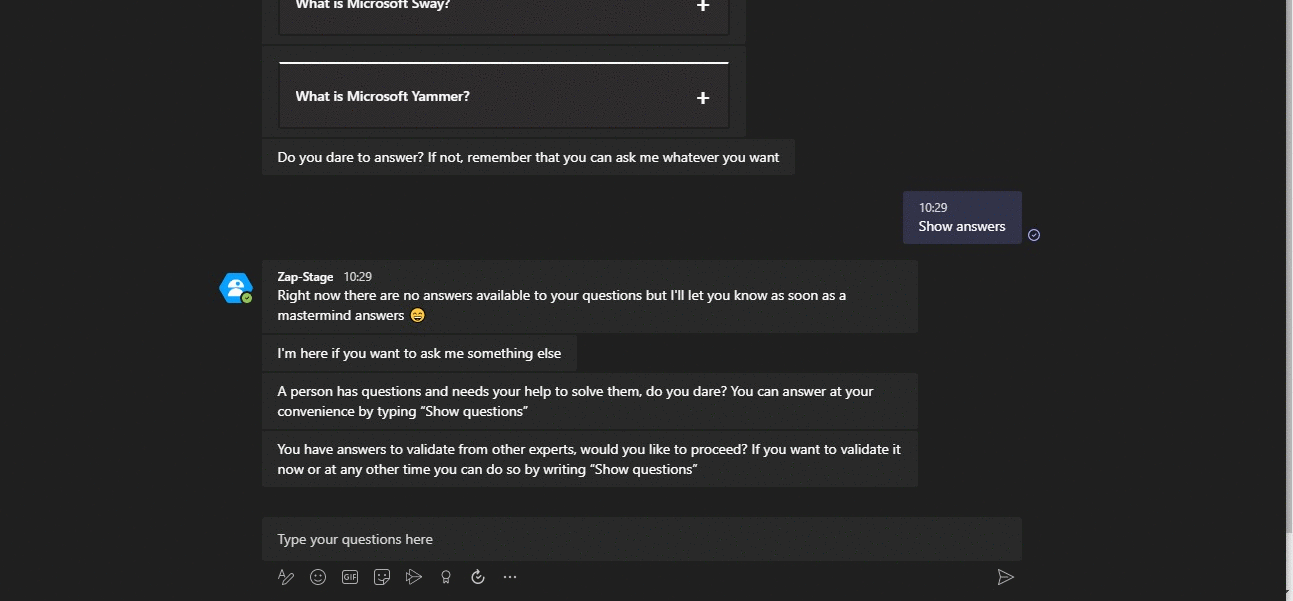Click the seen checkmark beside Show answers
The width and height of the screenshot is (1293, 601).
pyautogui.click(x=1034, y=235)
